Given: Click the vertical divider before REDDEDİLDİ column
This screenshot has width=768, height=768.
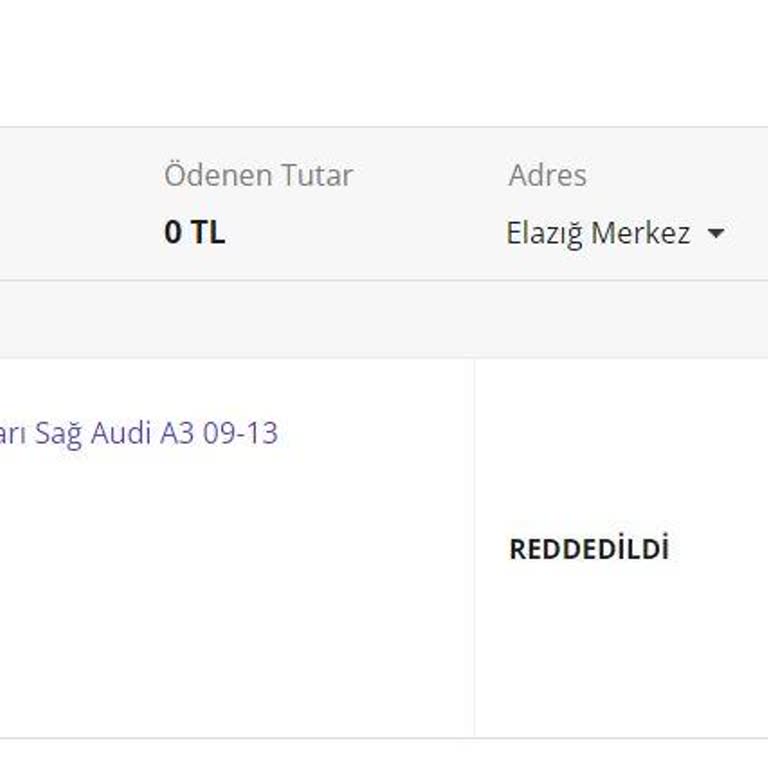Looking at the screenshot, I should 474,548.
